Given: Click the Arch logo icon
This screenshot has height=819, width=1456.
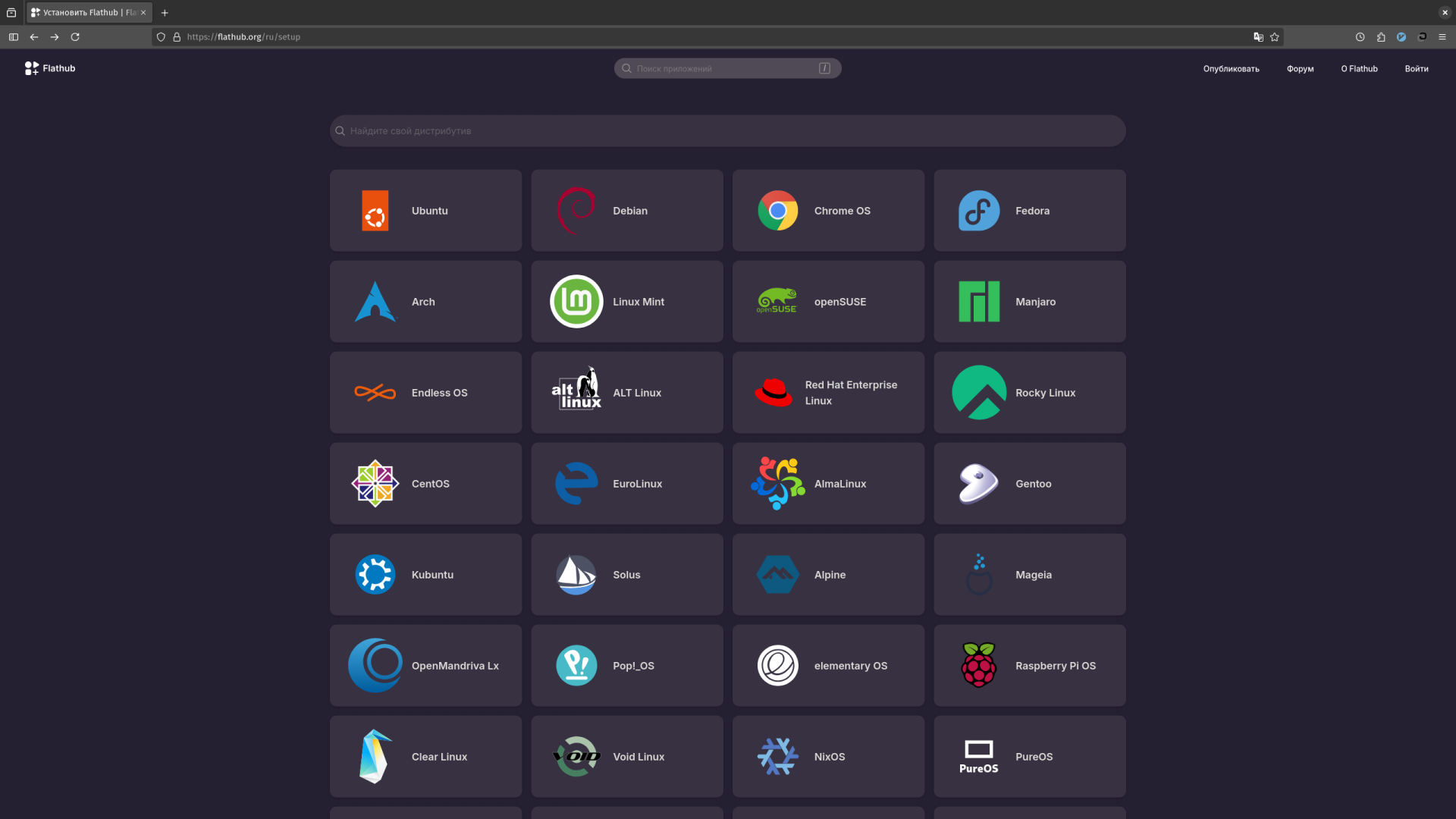Looking at the screenshot, I should pos(375,302).
